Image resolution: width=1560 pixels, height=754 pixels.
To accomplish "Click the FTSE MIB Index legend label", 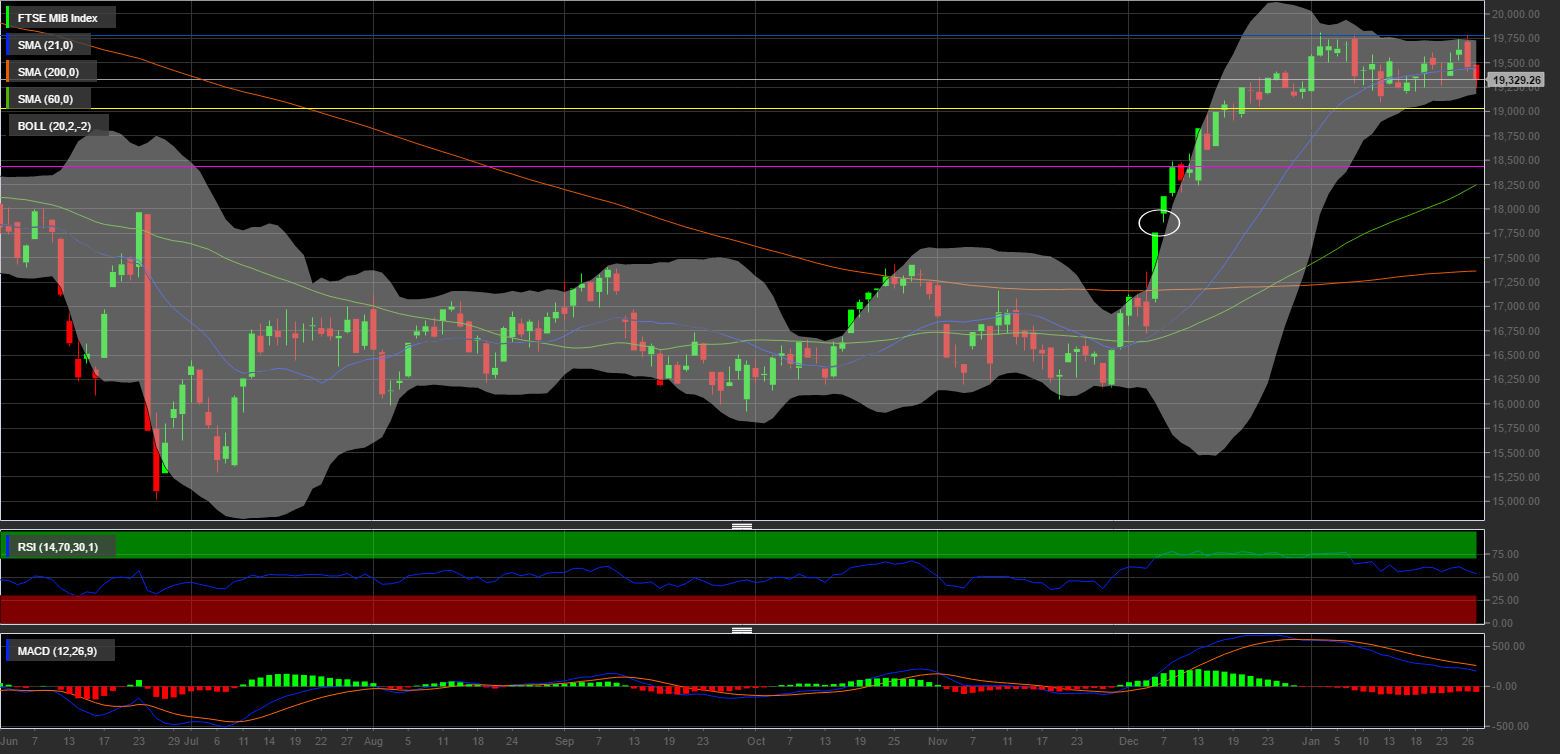I will 57,18.
